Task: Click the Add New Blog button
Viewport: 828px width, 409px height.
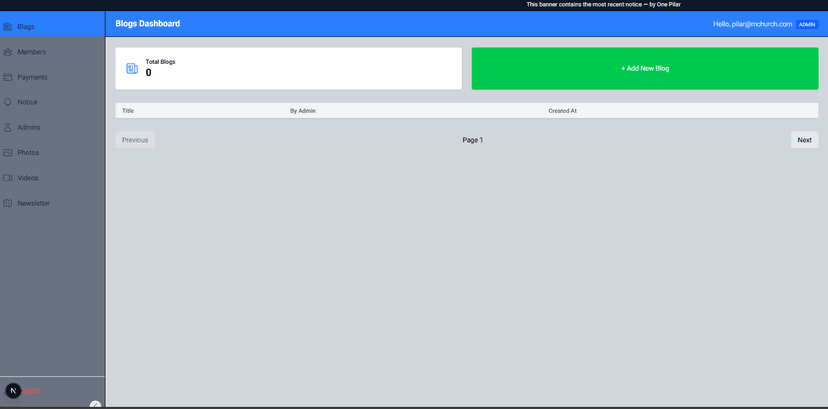Action: coord(645,69)
